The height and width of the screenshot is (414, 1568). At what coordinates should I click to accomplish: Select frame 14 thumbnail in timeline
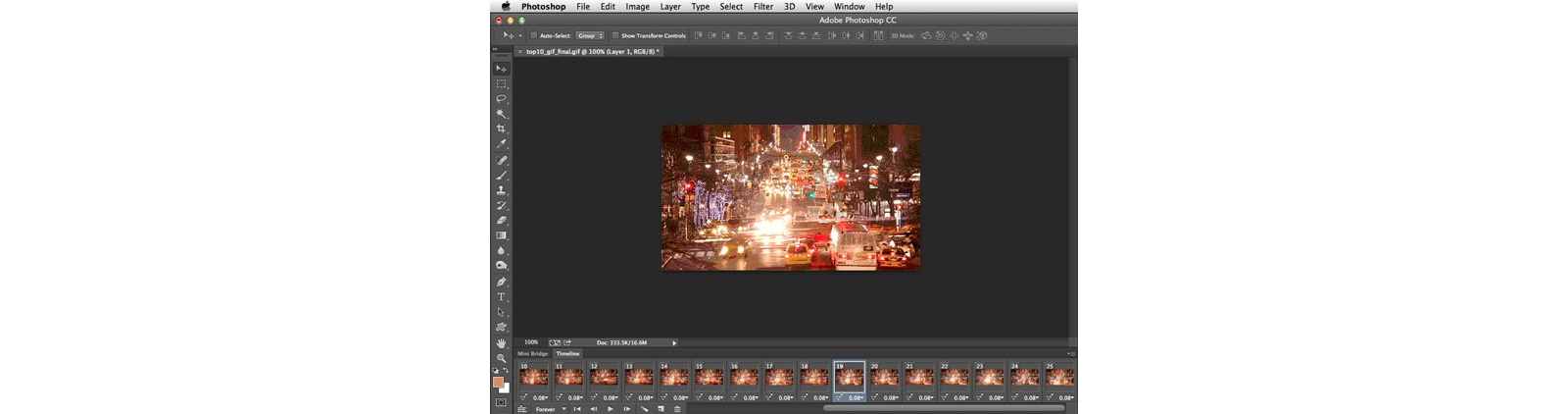click(x=673, y=377)
